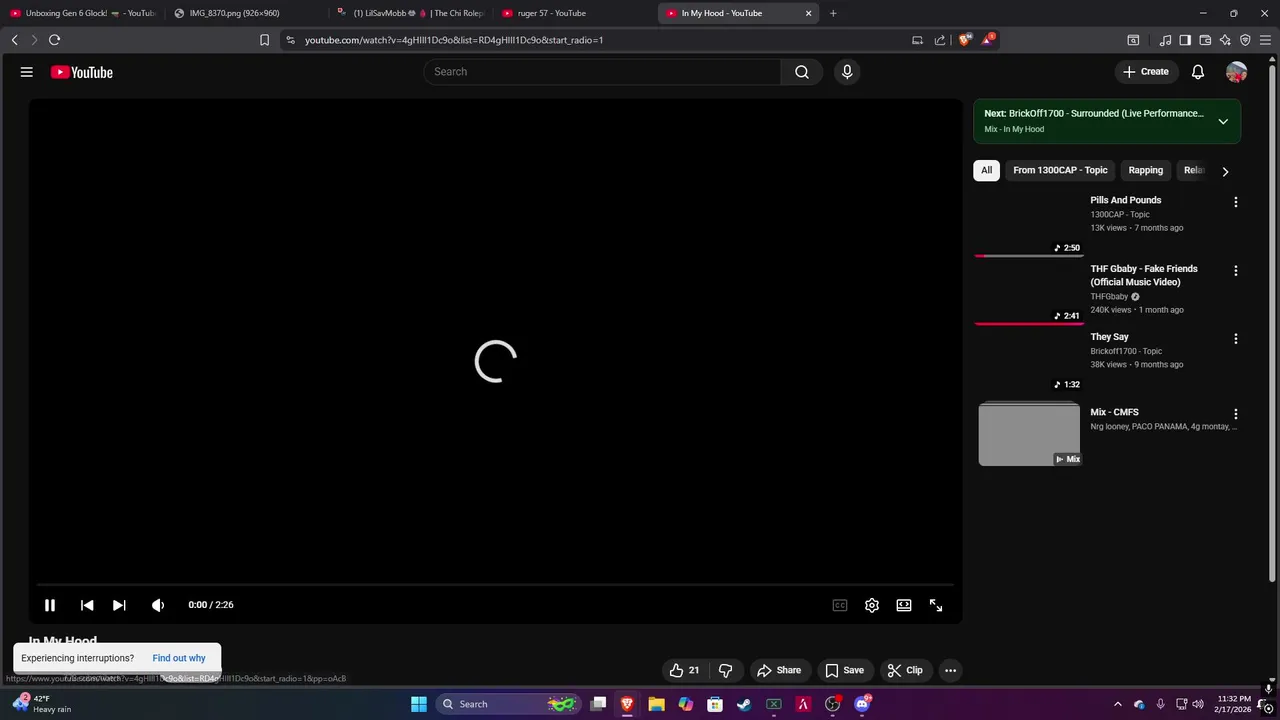Mute the video with the volume icon

158,605
